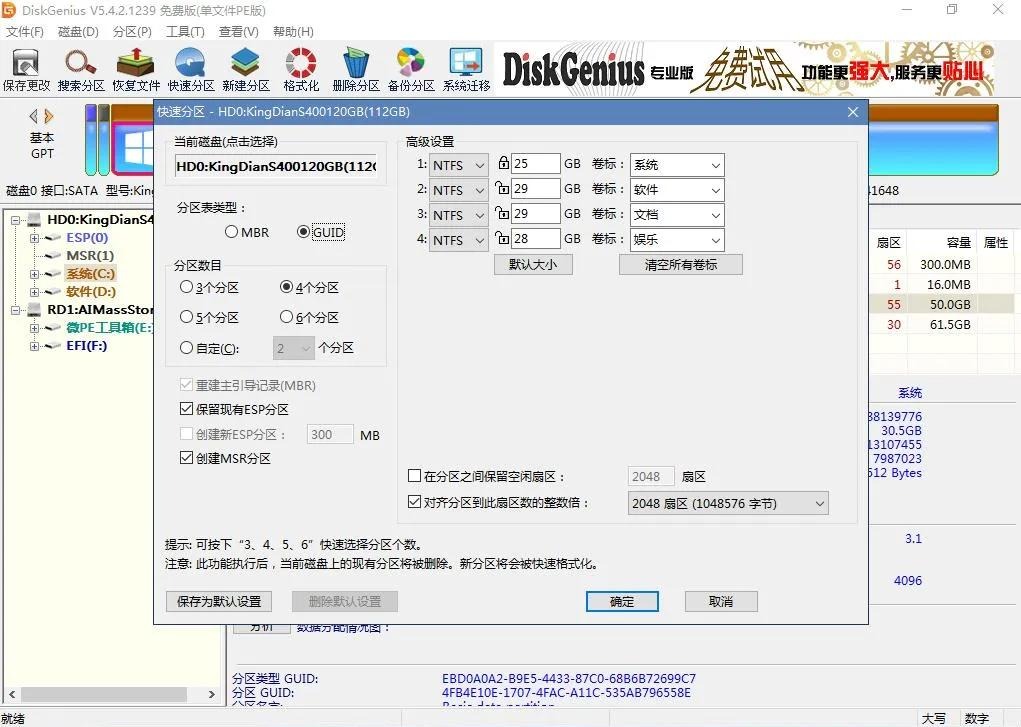Screen dimensions: 1021x727
Task: Open the Search Partition (搜索分区) tool
Action: [x=81, y=70]
